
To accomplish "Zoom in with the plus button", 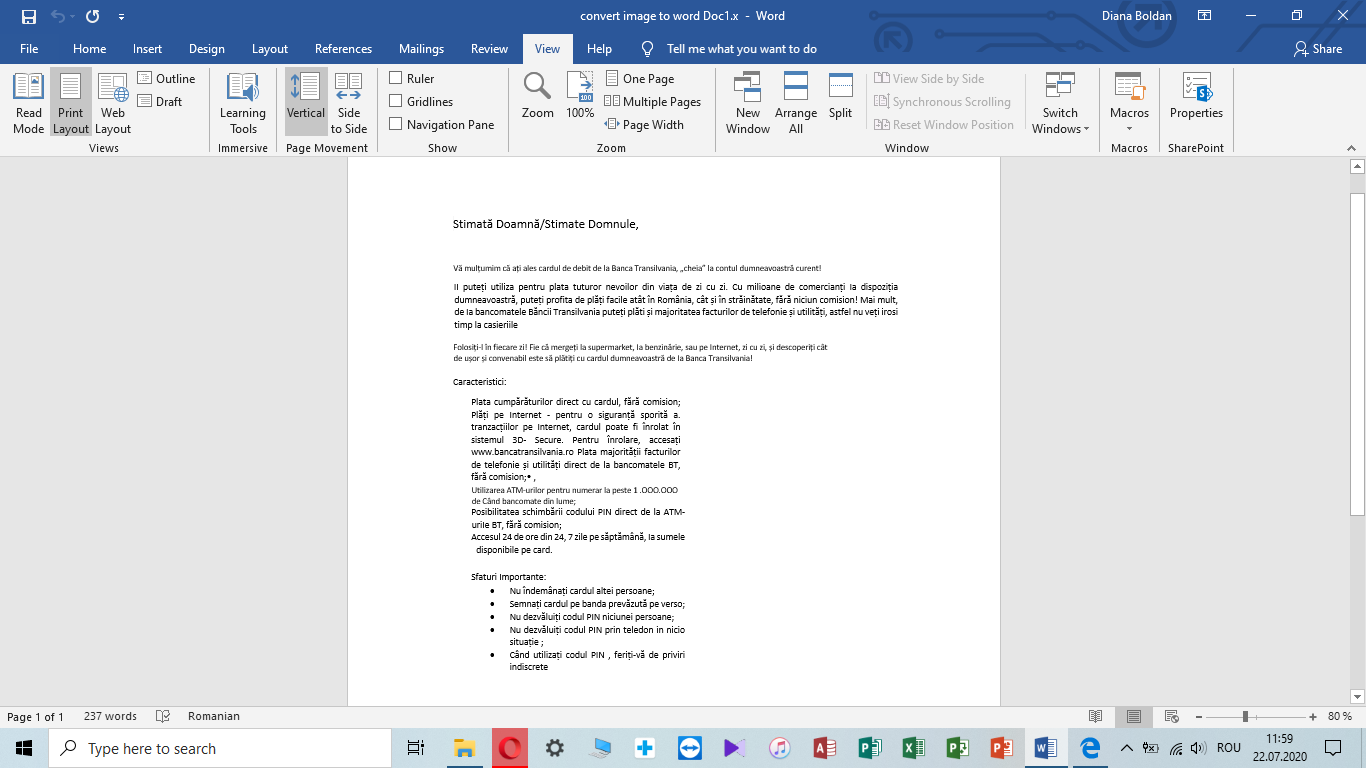I will click(x=1313, y=716).
